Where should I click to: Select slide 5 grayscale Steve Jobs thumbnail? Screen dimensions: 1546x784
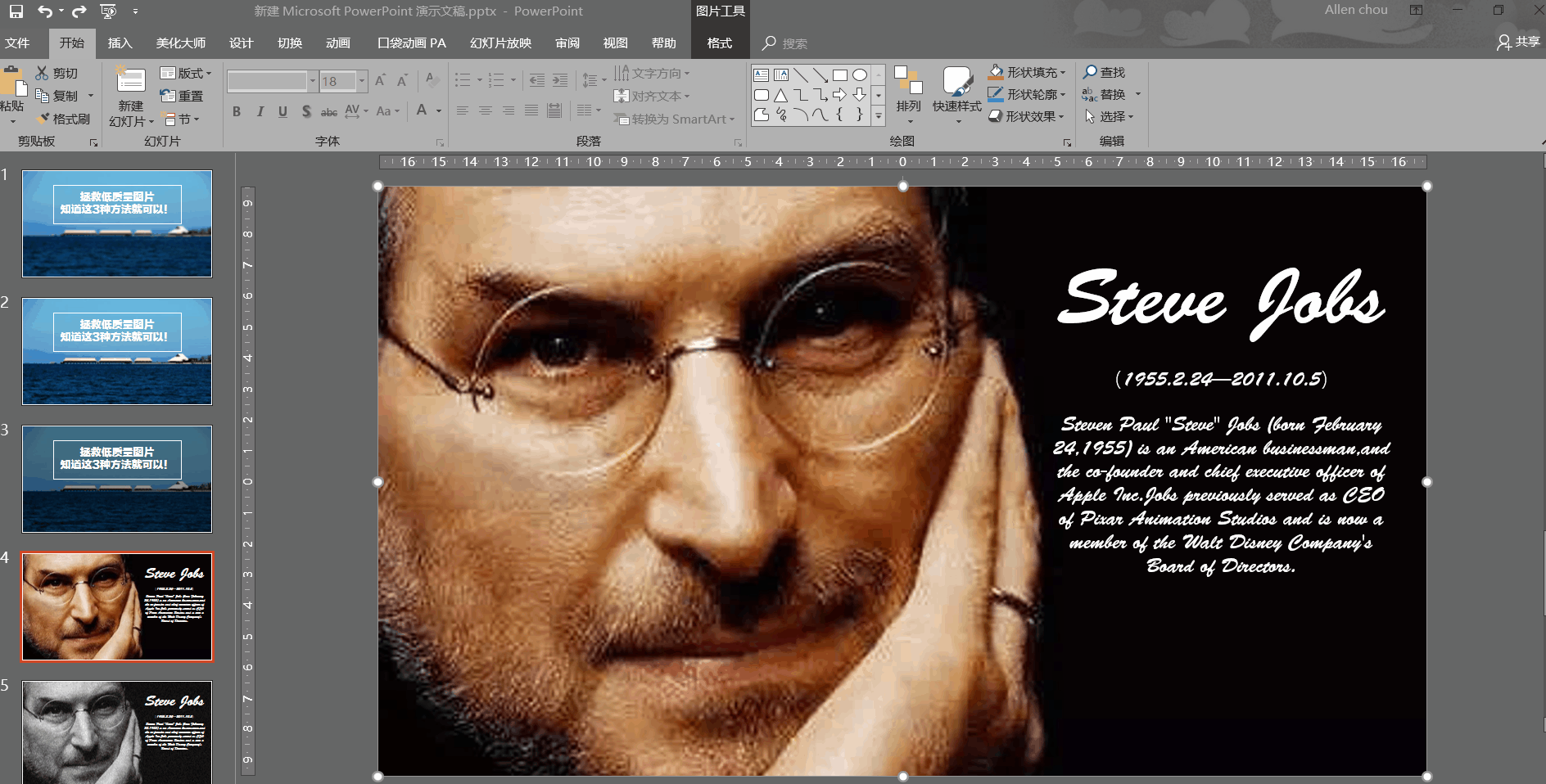click(x=117, y=732)
